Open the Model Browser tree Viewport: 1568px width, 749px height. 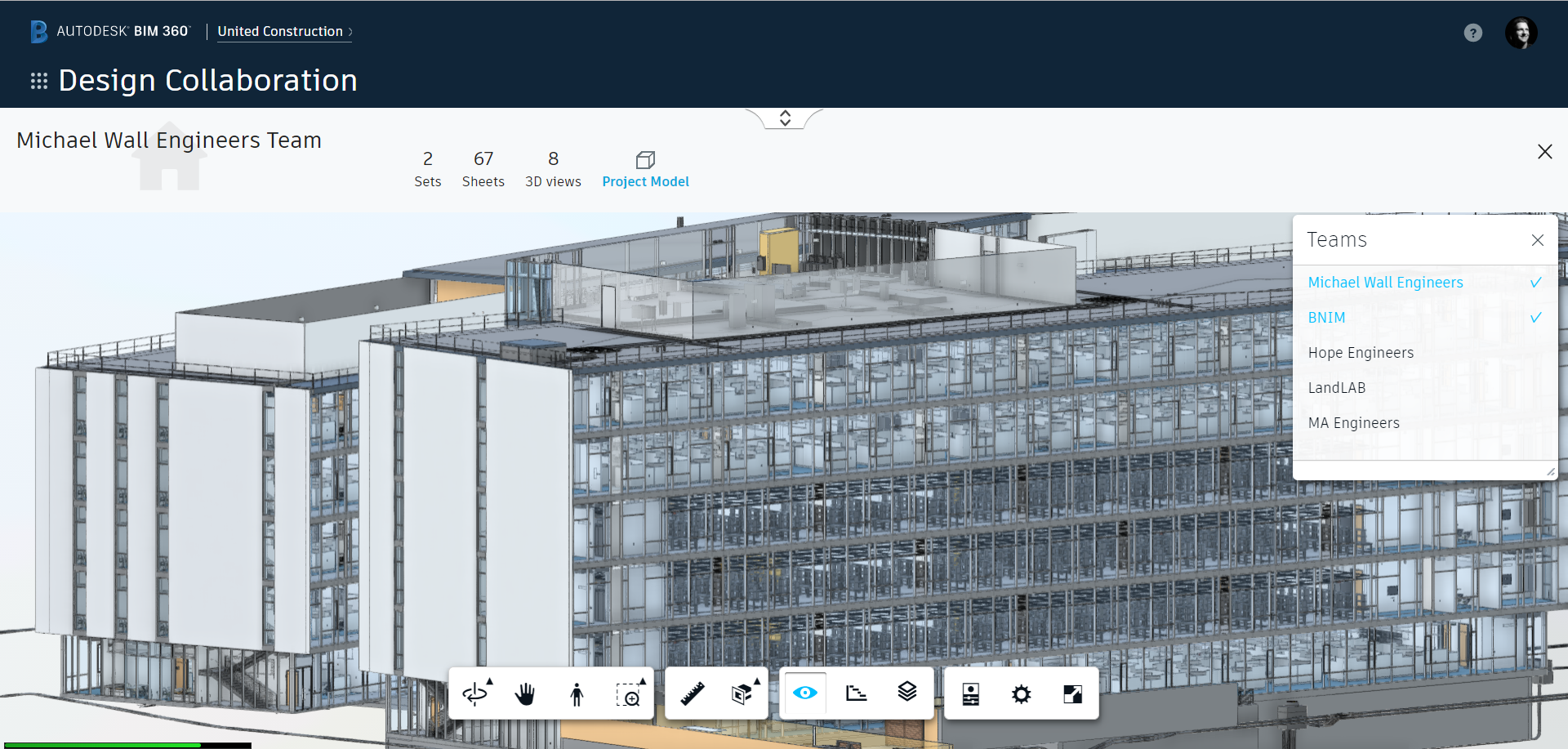[x=856, y=693]
